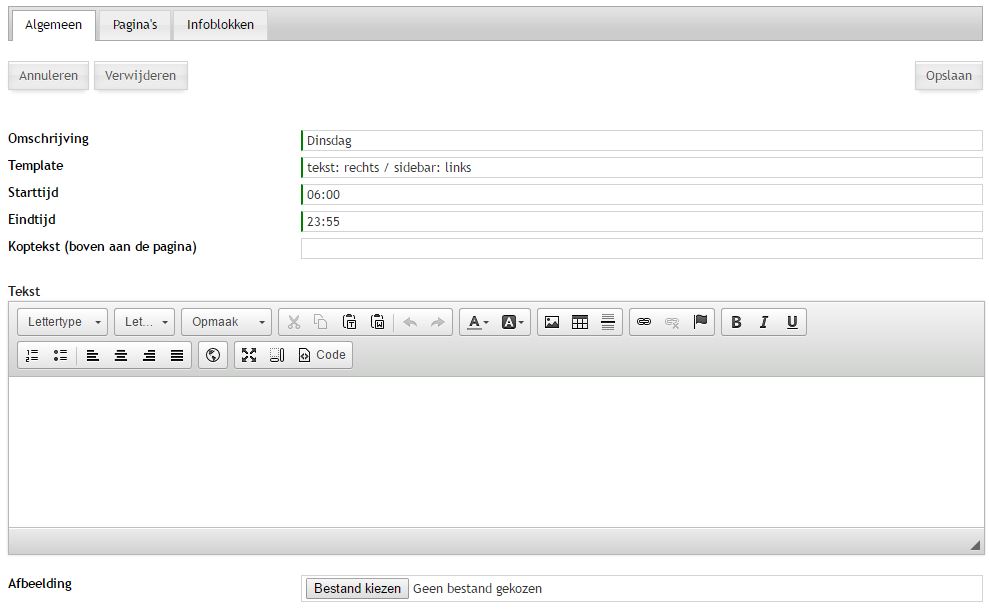Image resolution: width=989 pixels, height=610 pixels.
Task: Click the Bestand kiezen file button
Action: click(357, 589)
